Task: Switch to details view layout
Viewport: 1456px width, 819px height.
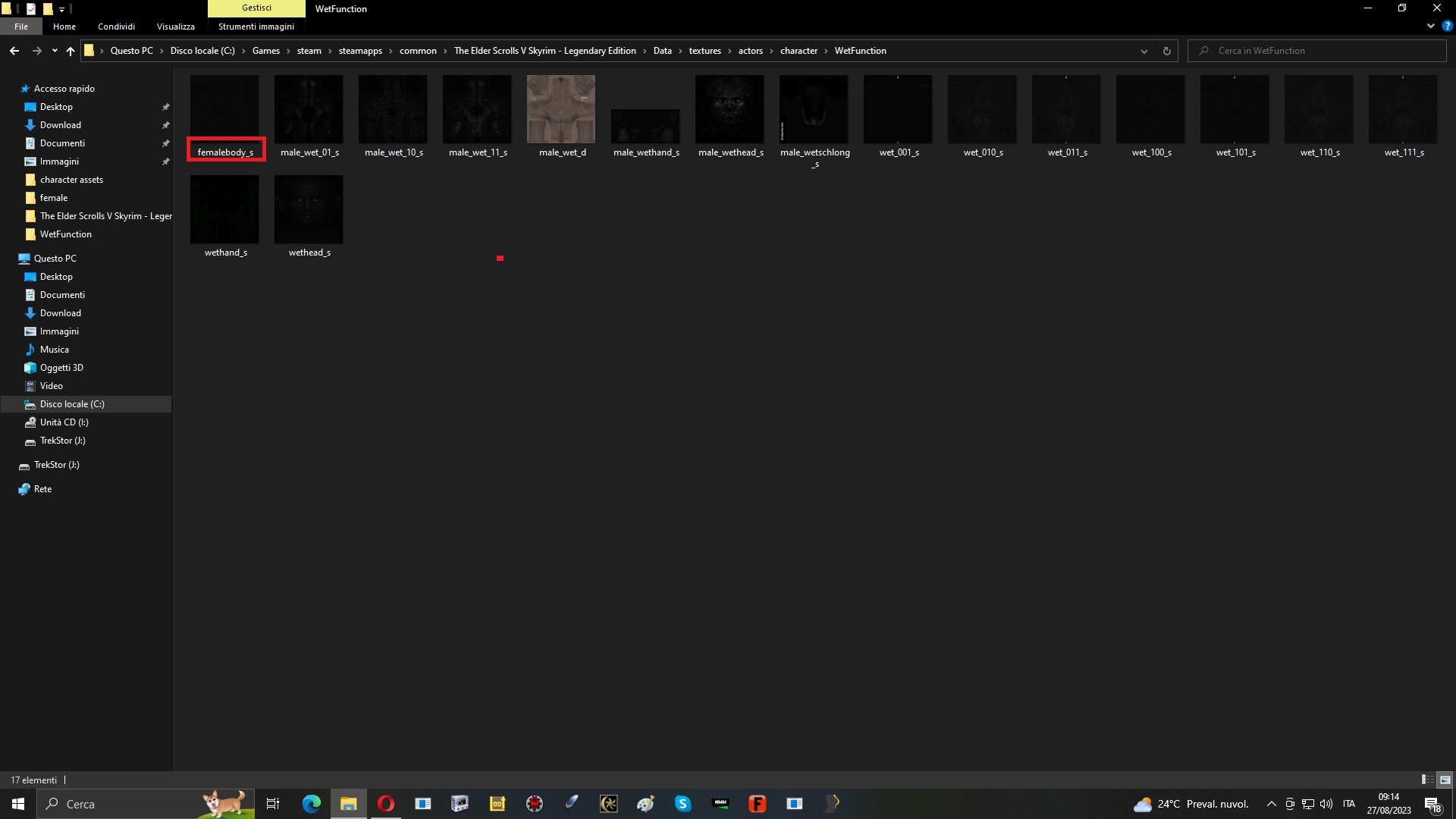Action: point(1427,780)
